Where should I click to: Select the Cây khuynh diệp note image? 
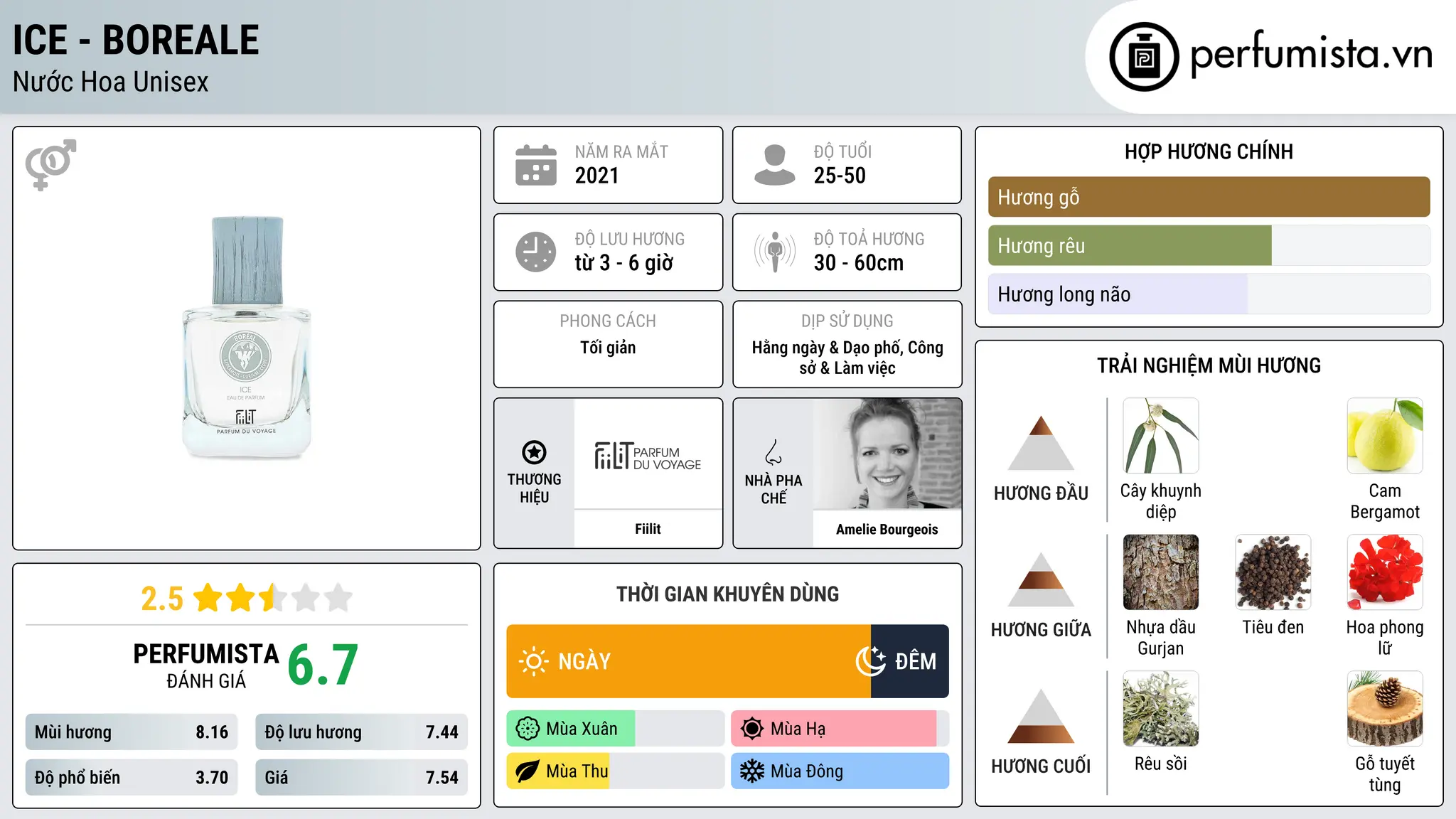tap(1161, 435)
